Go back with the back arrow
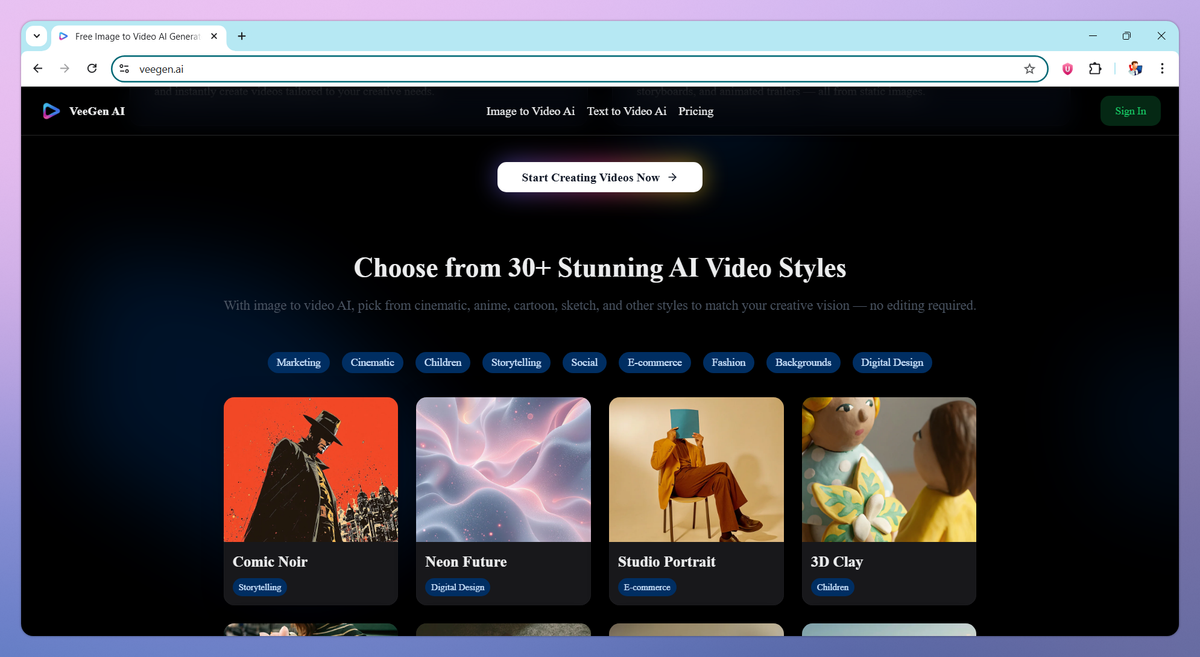The image size is (1200, 657). pos(37,69)
